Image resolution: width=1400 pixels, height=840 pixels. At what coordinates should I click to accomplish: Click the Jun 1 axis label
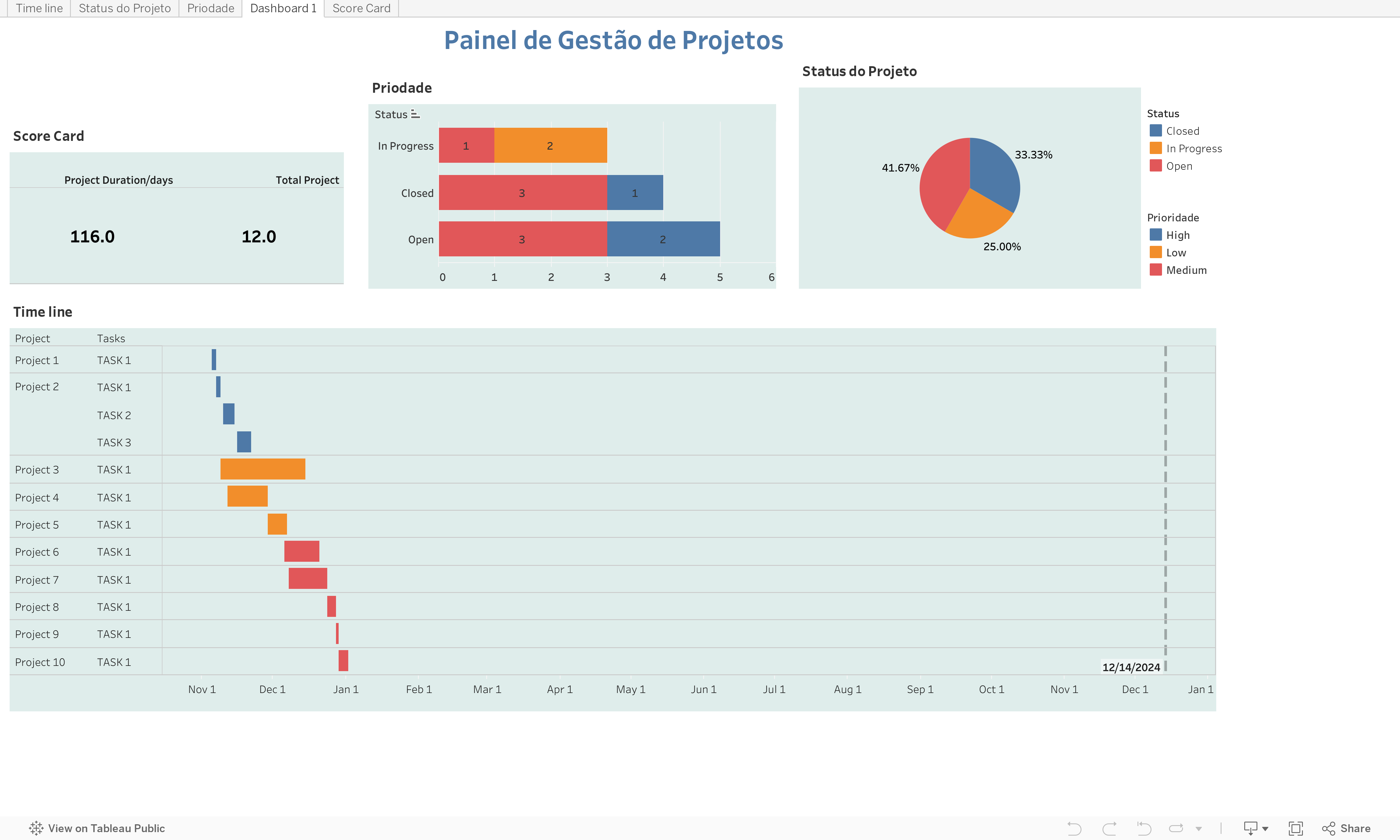pos(703,689)
